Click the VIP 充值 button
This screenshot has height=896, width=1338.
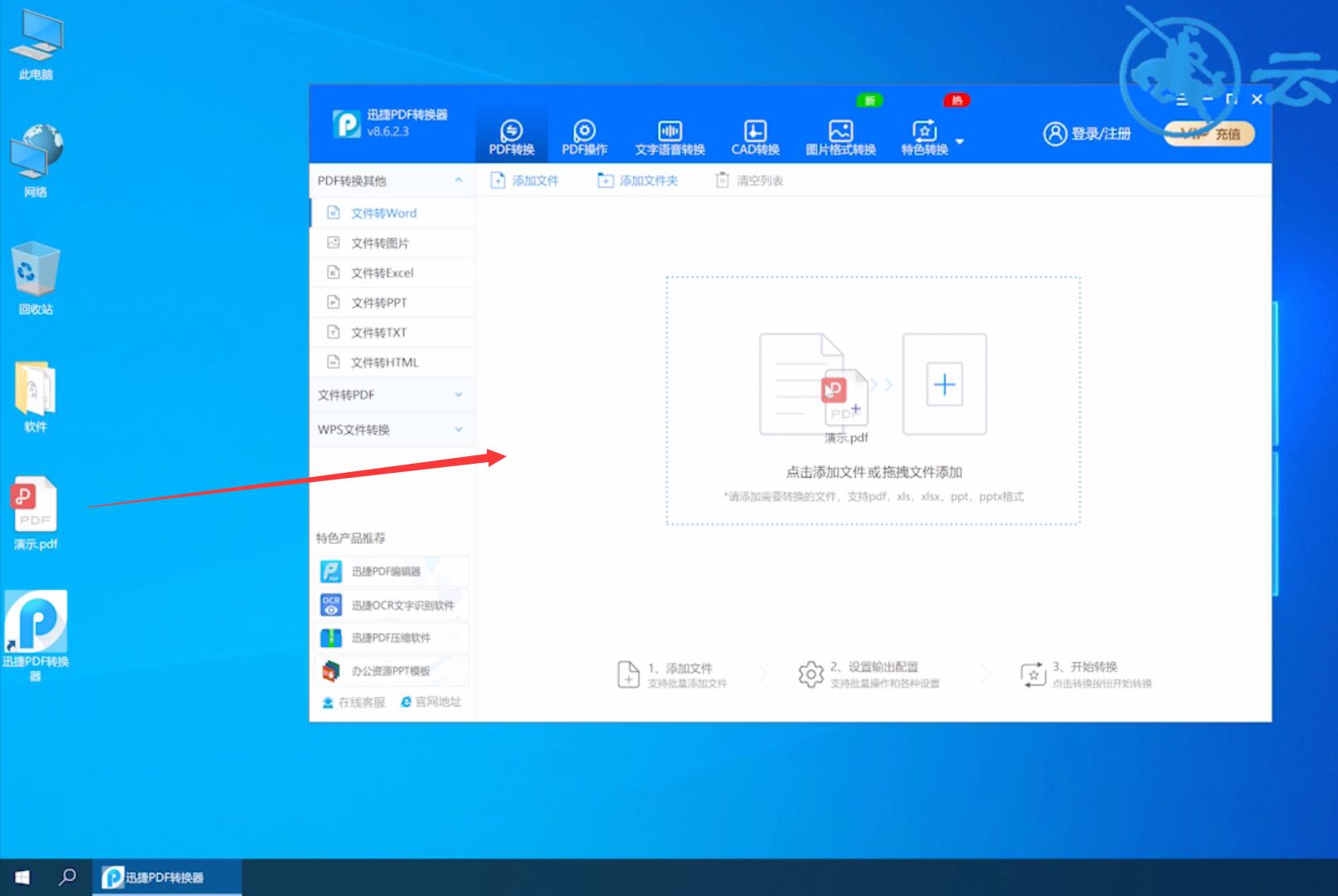[x=1209, y=134]
